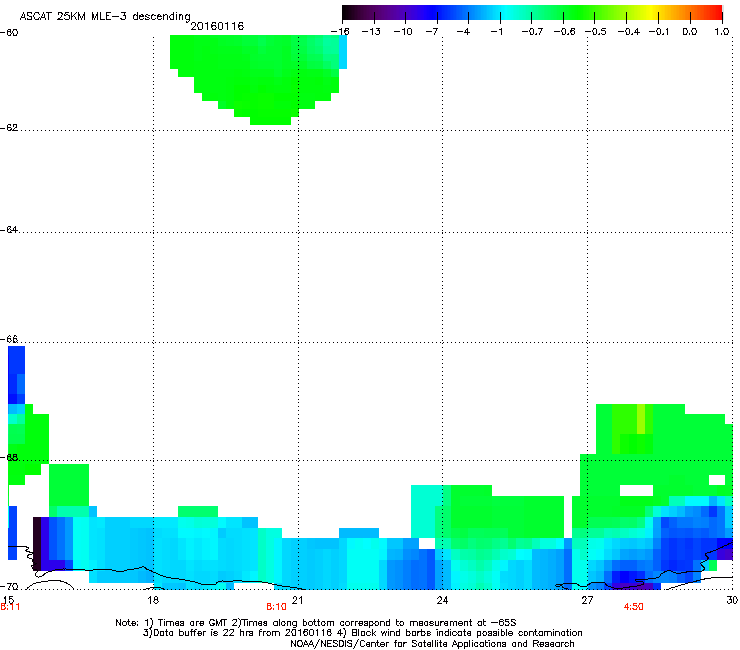Click the "15" longitude axis label
The height and width of the screenshot is (650, 740).
point(8,599)
